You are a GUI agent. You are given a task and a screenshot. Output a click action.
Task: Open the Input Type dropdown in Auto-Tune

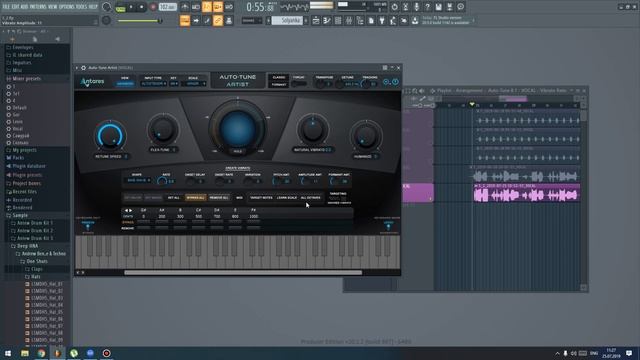(x=153, y=83)
